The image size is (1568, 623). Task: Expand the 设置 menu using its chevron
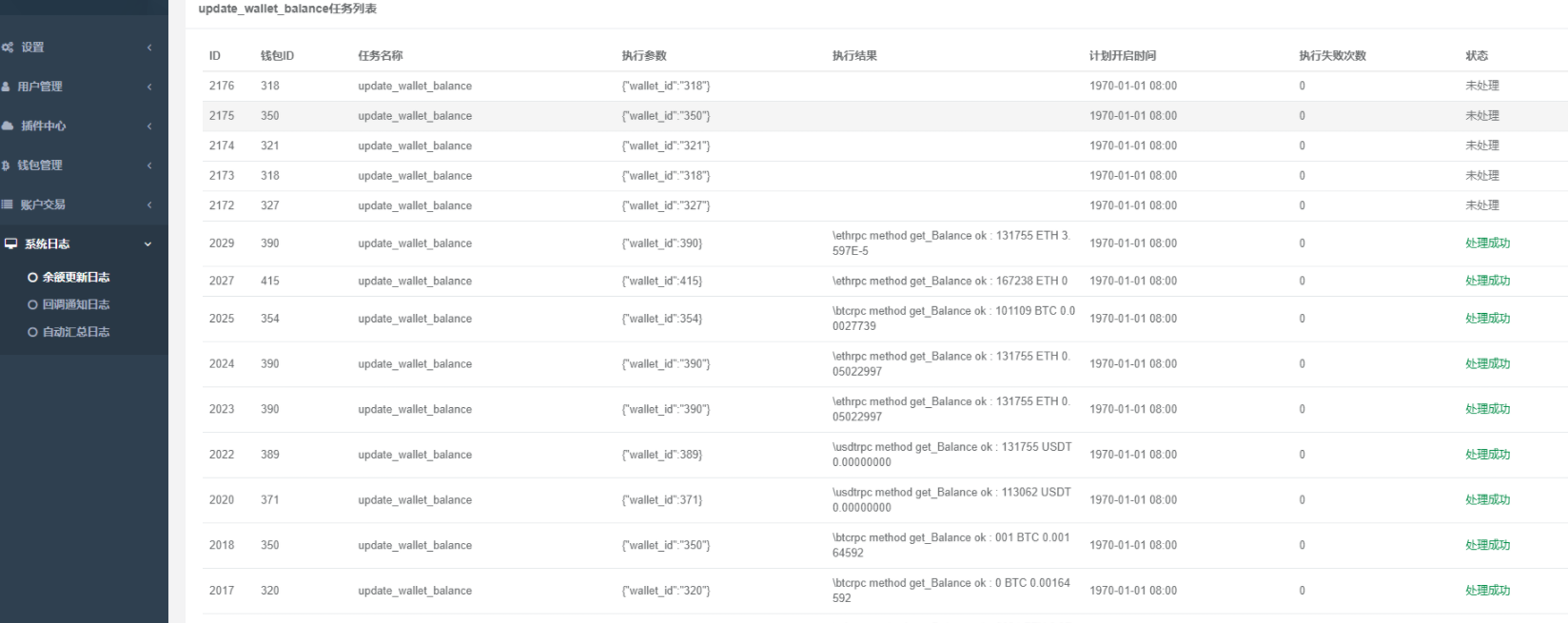pyautogui.click(x=149, y=48)
